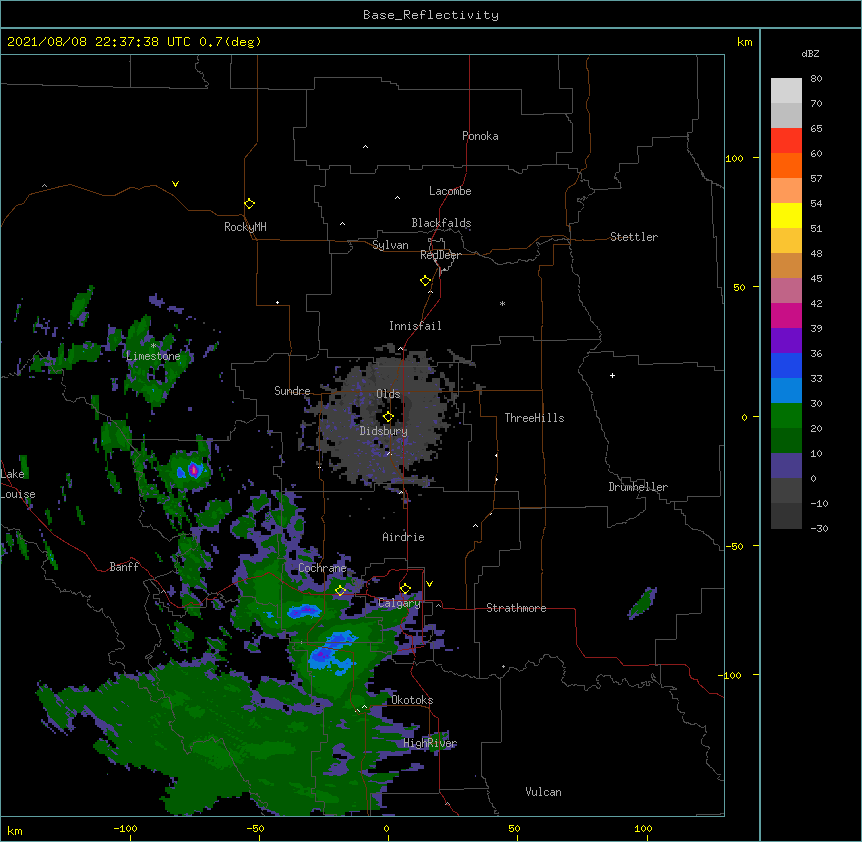Click the dBZ legend heading
The width and height of the screenshot is (862, 842).
coord(810,53)
